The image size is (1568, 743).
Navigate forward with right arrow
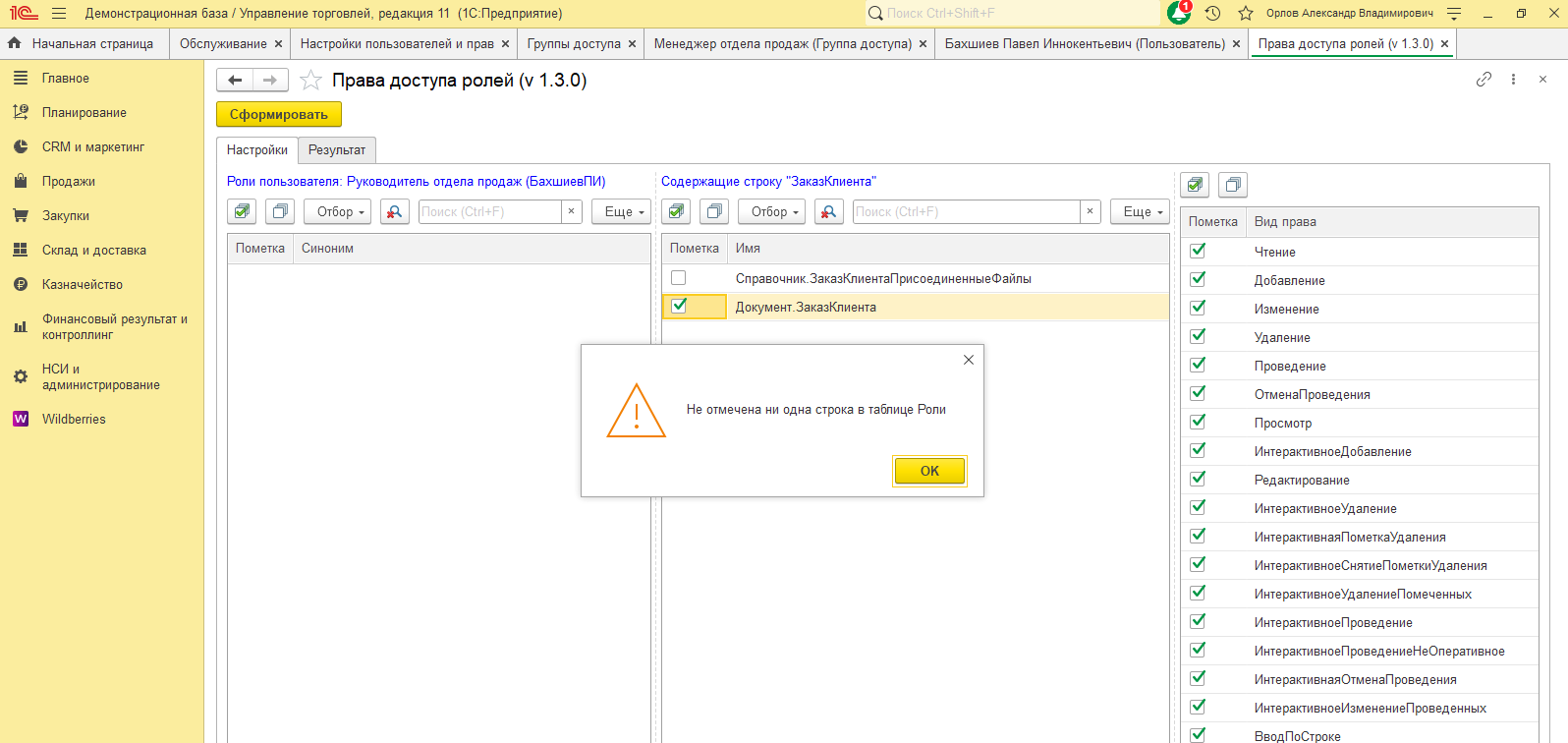pyautogui.click(x=270, y=80)
